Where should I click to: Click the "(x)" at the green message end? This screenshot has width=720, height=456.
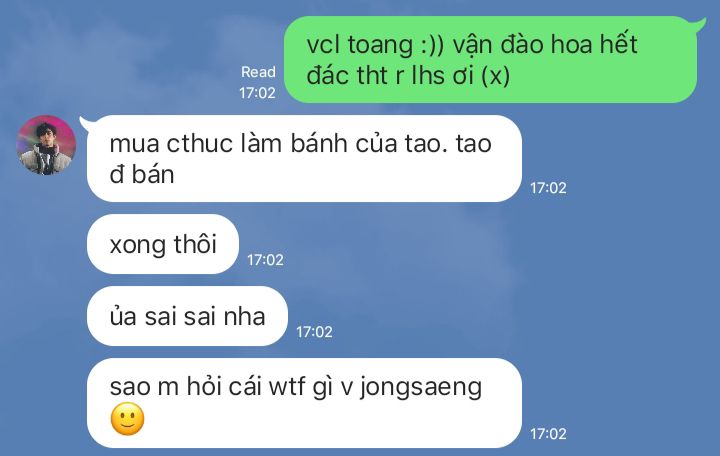[x=495, y=76]
